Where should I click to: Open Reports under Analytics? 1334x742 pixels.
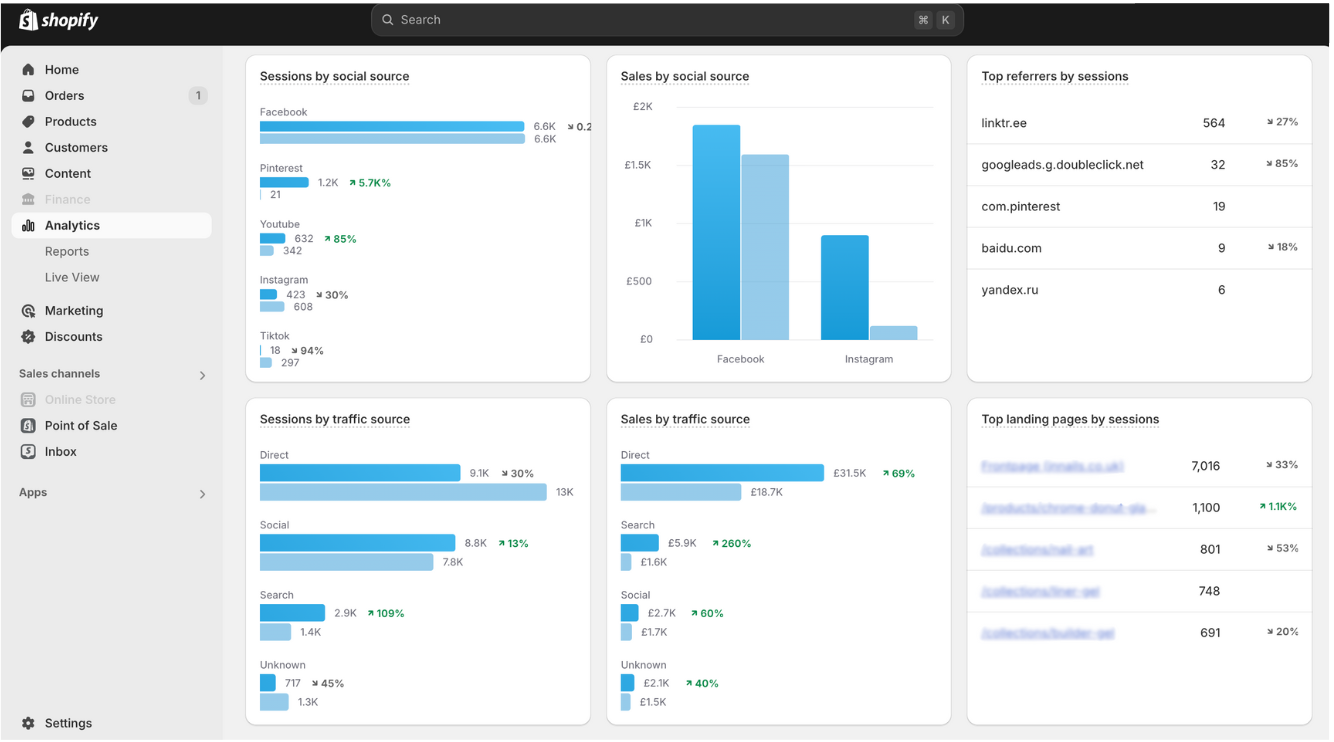[67, 252]
